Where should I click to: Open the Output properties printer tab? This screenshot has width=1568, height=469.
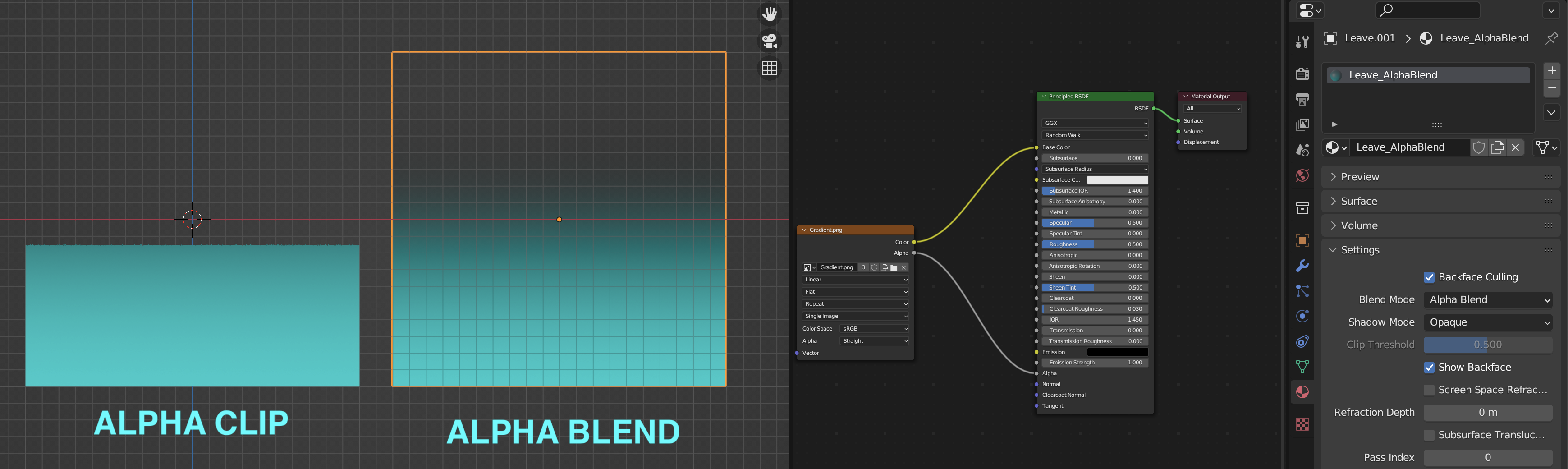point(1302,99)
